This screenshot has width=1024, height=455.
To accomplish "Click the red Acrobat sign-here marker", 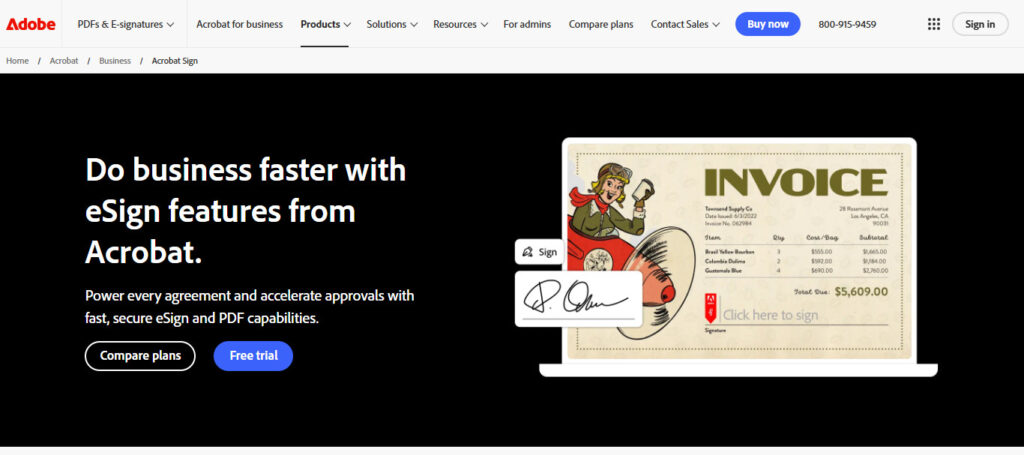I will point(711,308).
